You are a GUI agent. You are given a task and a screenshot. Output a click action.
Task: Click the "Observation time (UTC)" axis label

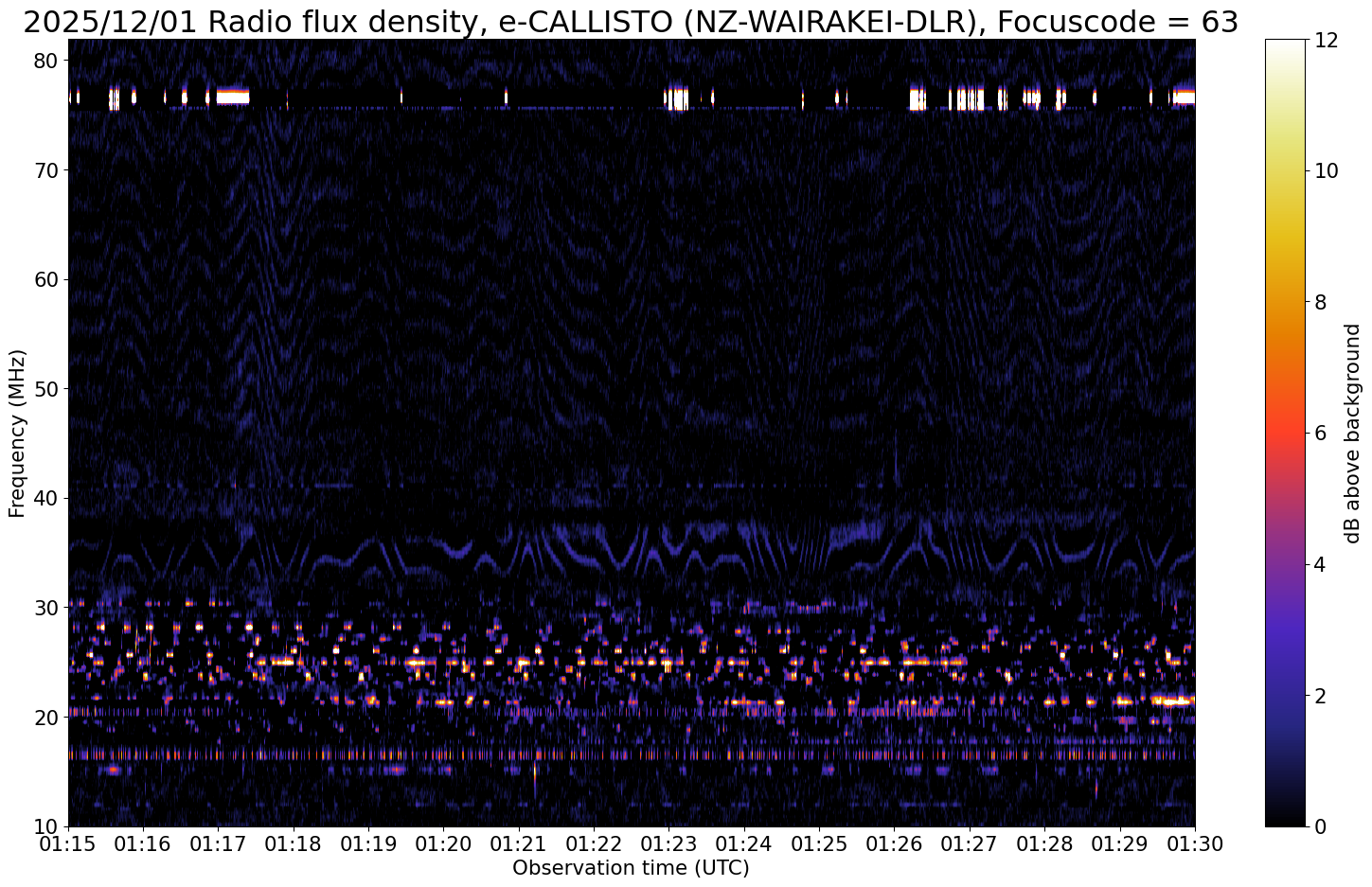click(631, 868)
